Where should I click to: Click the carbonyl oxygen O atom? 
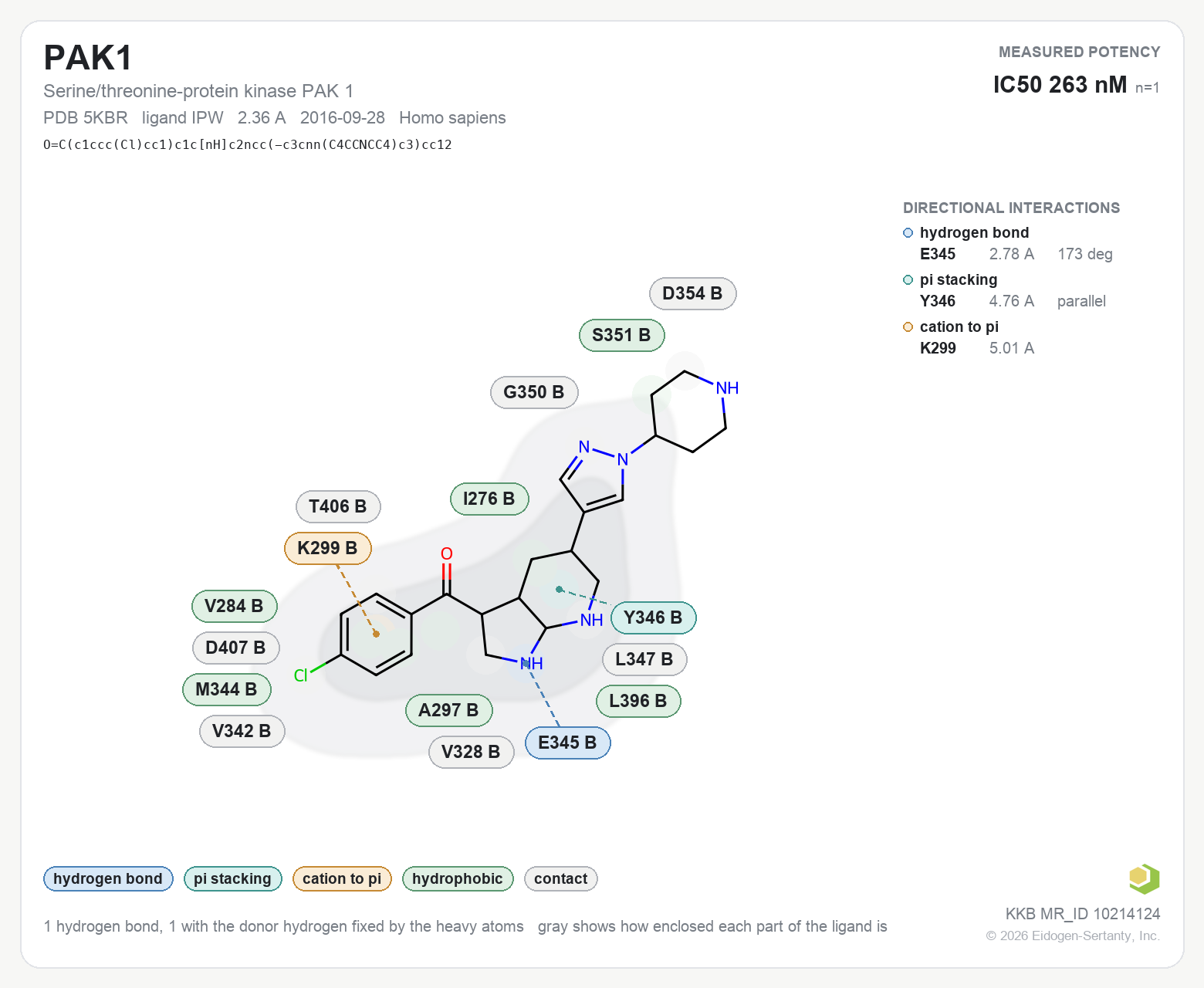[447, 553]
